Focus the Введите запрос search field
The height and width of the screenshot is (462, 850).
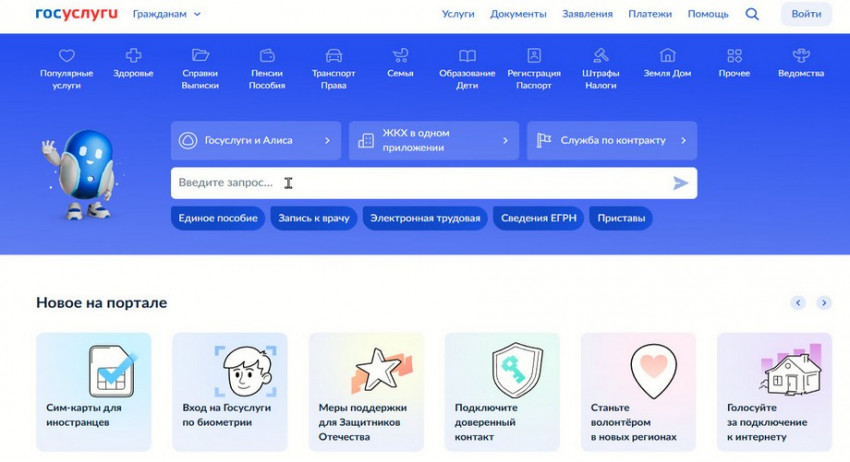[434, 183]
